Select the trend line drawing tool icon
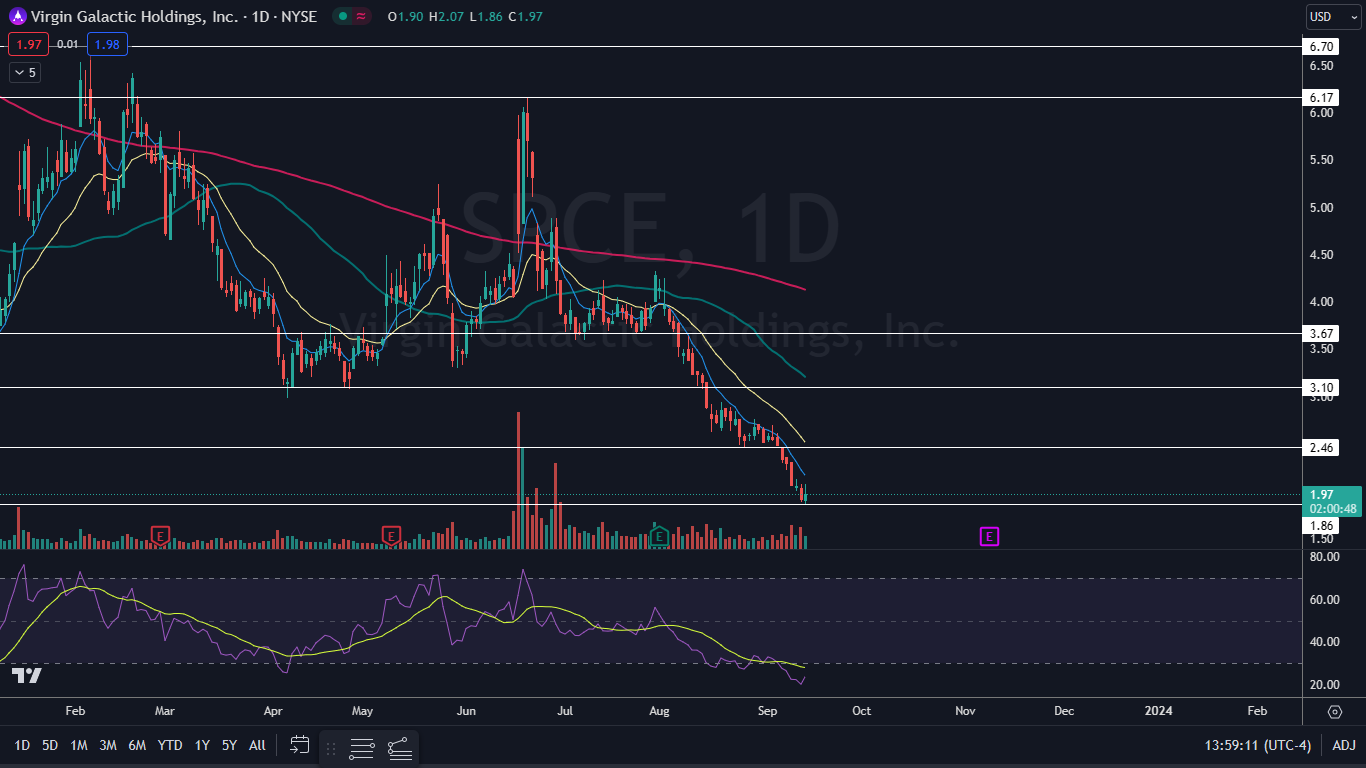Viewport: 1366px width, 768px height. (x=400, y=748)
